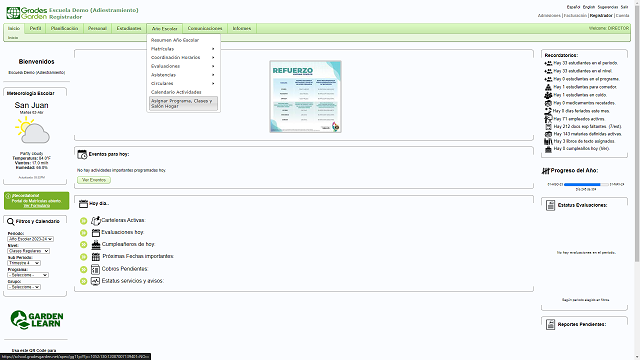
Task: Open the Período dropdown
Action: [x=30, y=239]
